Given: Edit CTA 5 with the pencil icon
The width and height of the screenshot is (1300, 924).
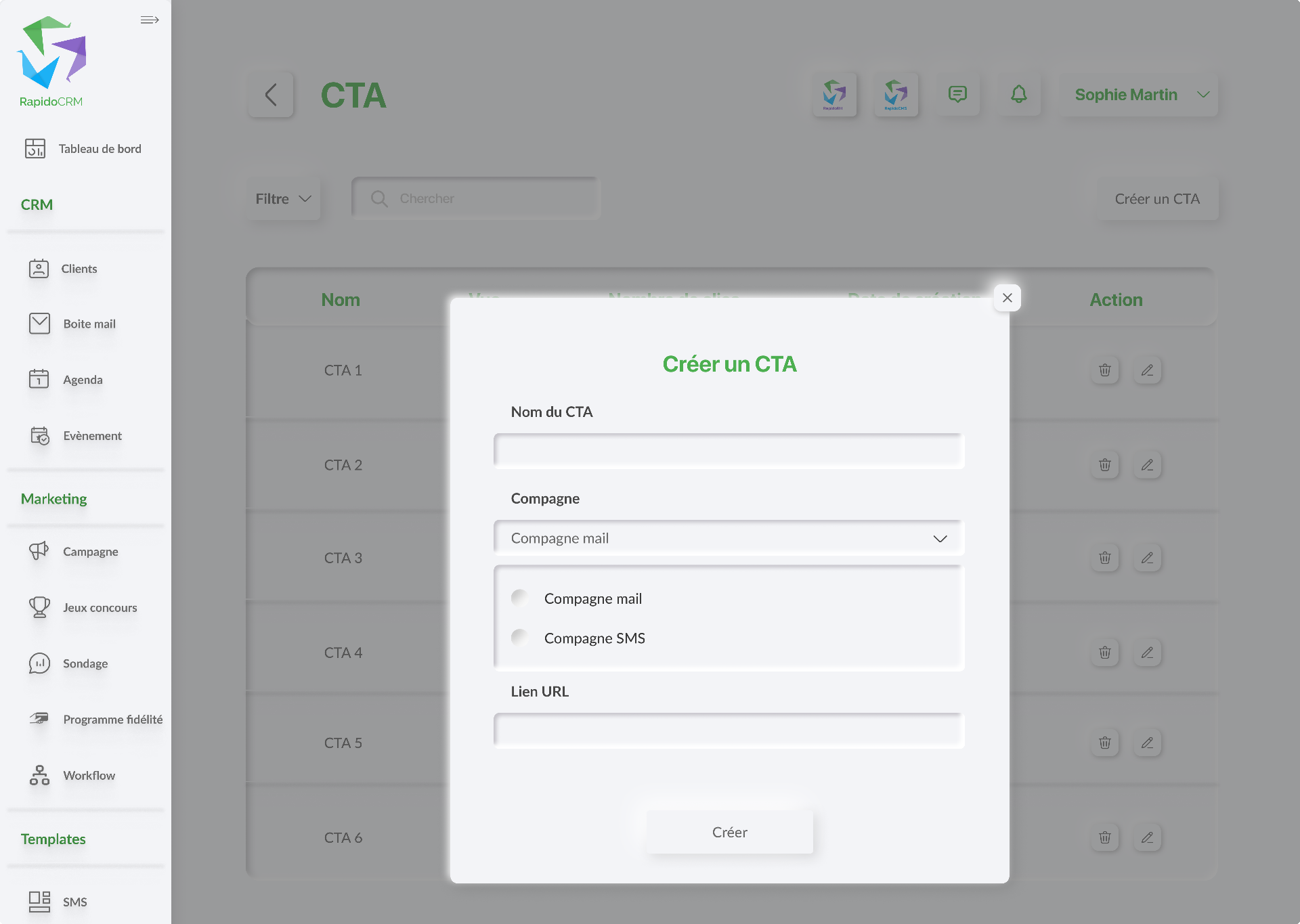Looking at the screenshot, I should [x=1148, y=743].
